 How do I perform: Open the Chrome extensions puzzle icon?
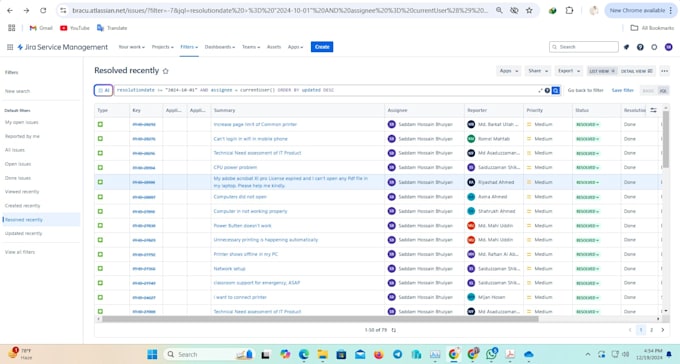point(569,10)
